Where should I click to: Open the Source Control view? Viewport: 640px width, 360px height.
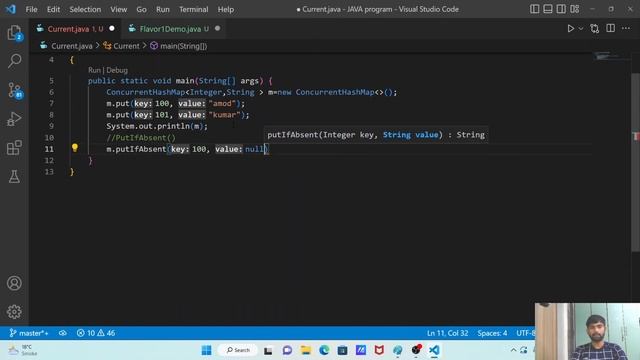(14, 90)
